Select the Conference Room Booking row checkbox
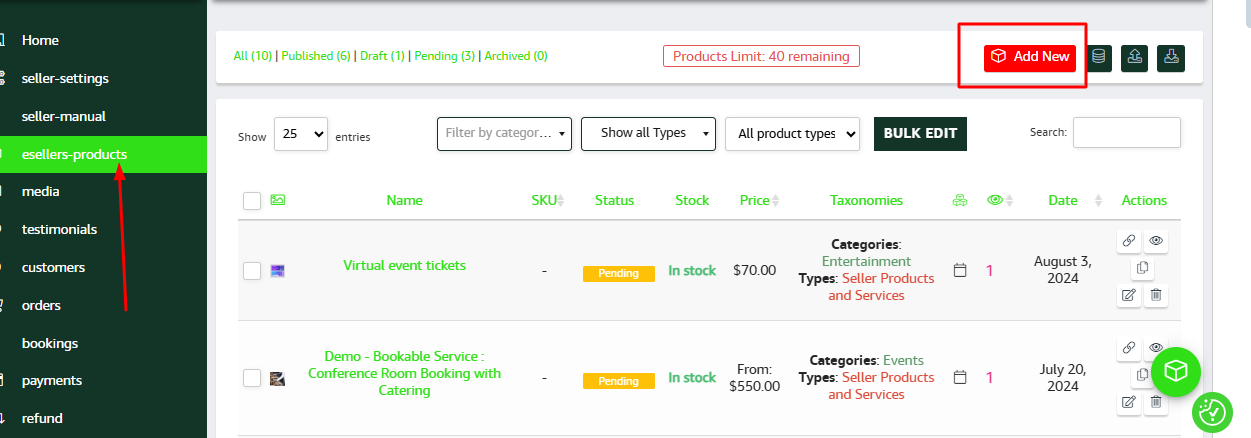 (x=252, y=378)
